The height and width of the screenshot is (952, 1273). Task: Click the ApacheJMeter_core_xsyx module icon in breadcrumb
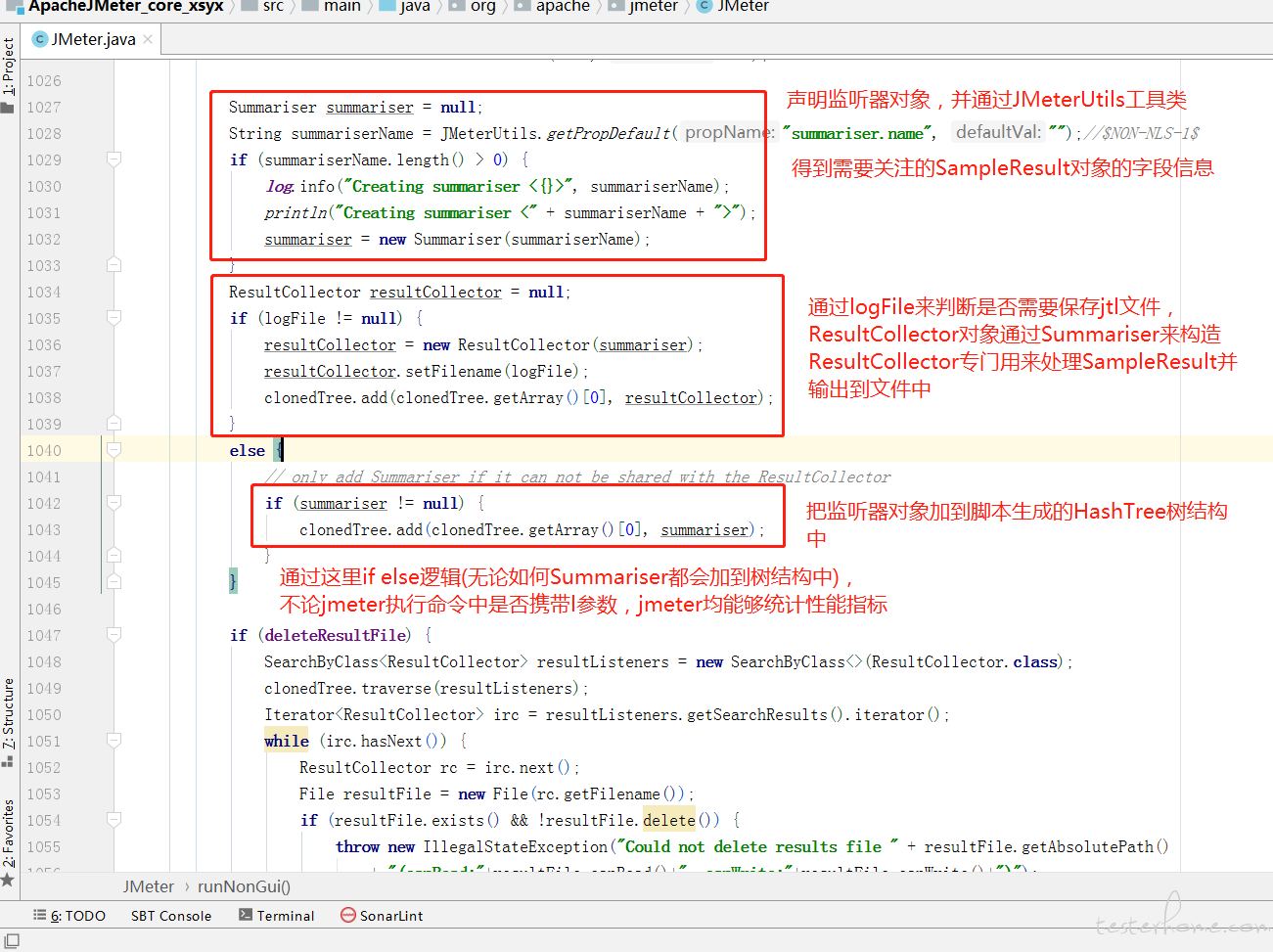click(14, 7)
